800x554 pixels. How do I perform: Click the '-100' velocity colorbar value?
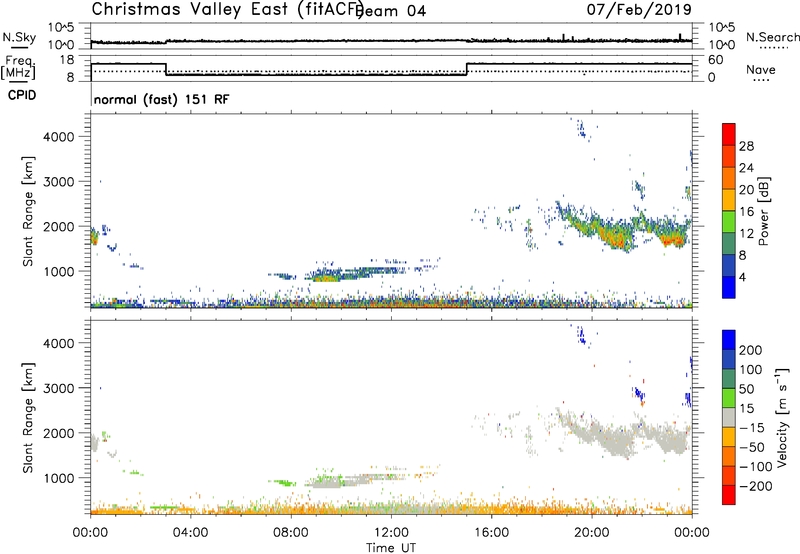756,466
